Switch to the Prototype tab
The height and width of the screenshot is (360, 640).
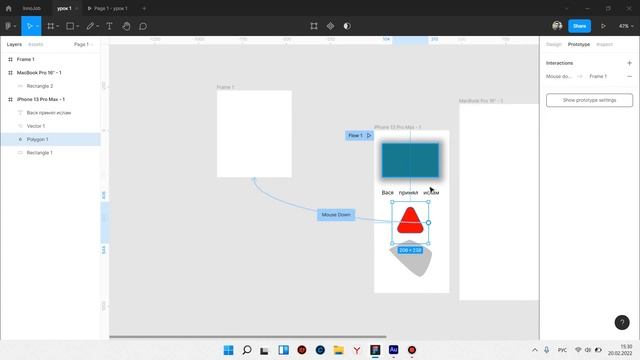[x=579, y=44]
